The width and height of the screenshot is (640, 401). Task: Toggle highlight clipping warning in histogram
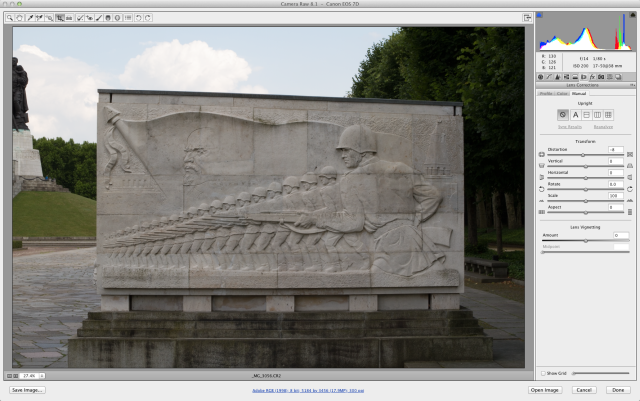[633, 15]
